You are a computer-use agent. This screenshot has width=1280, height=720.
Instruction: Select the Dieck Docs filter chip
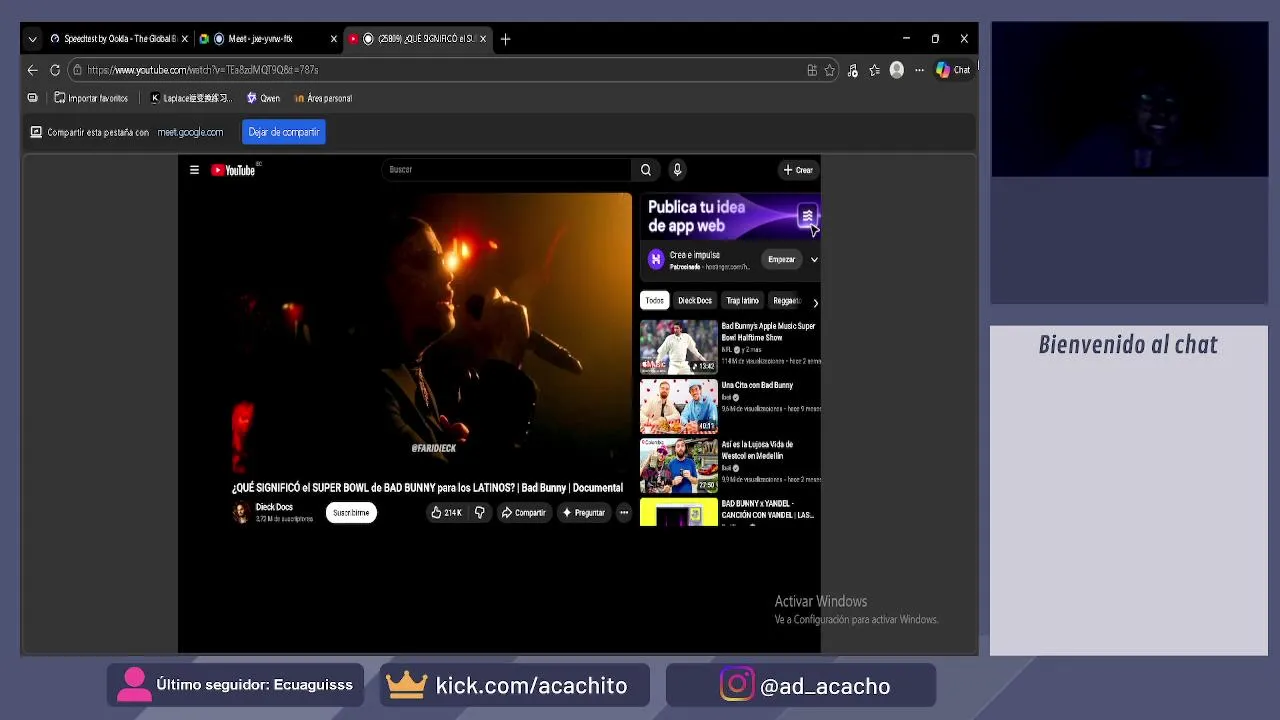point(695,301)
